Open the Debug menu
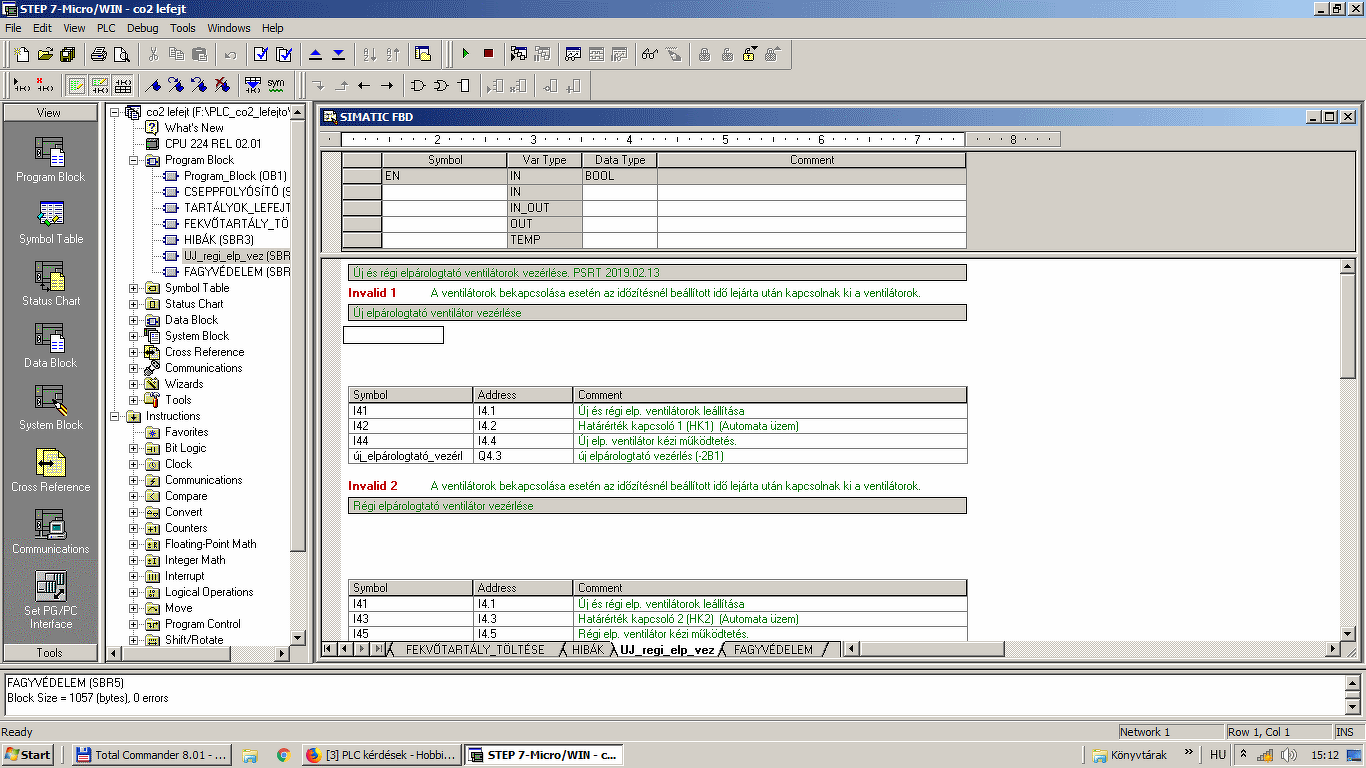Viewport: 1366px width, 768px height. click(143, 28)
